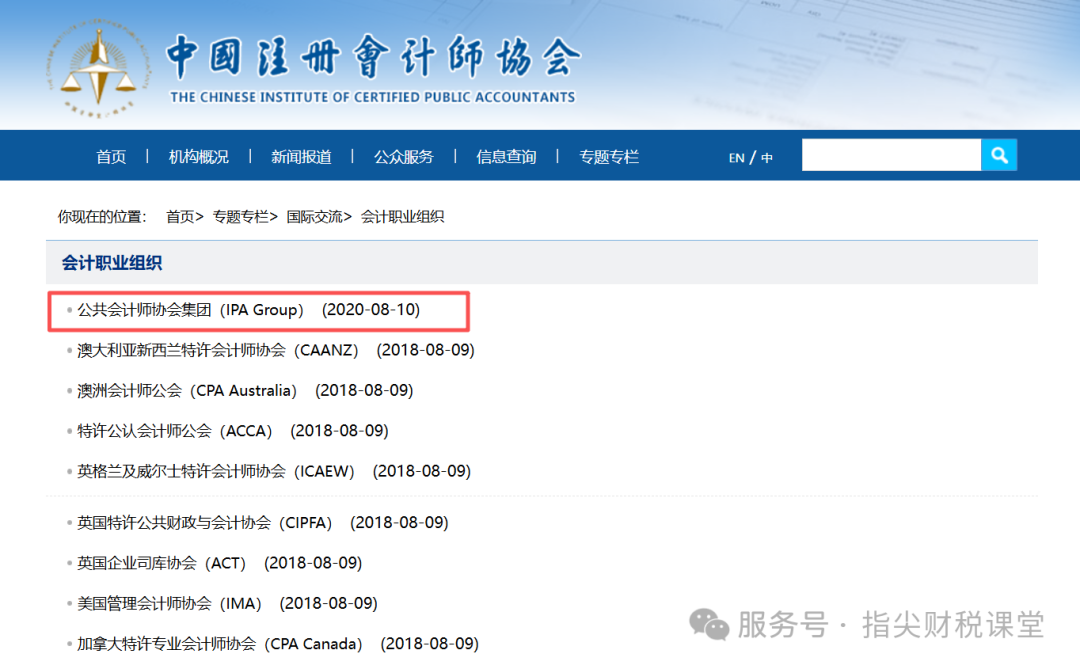Open the 机构概况 navigation menu
1080x669 pixels.
(198, 157)
